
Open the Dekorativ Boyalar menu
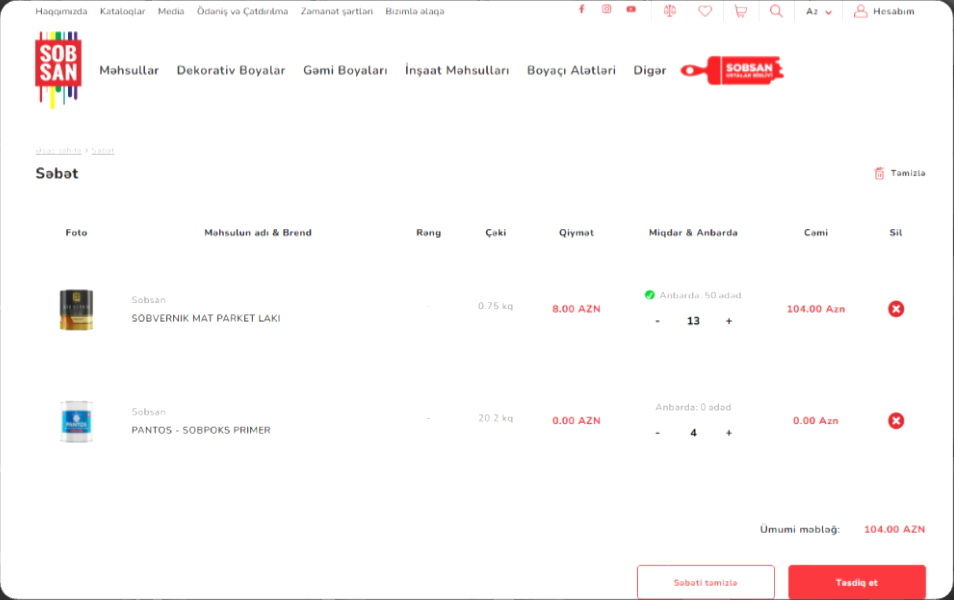tap(231, 70)
